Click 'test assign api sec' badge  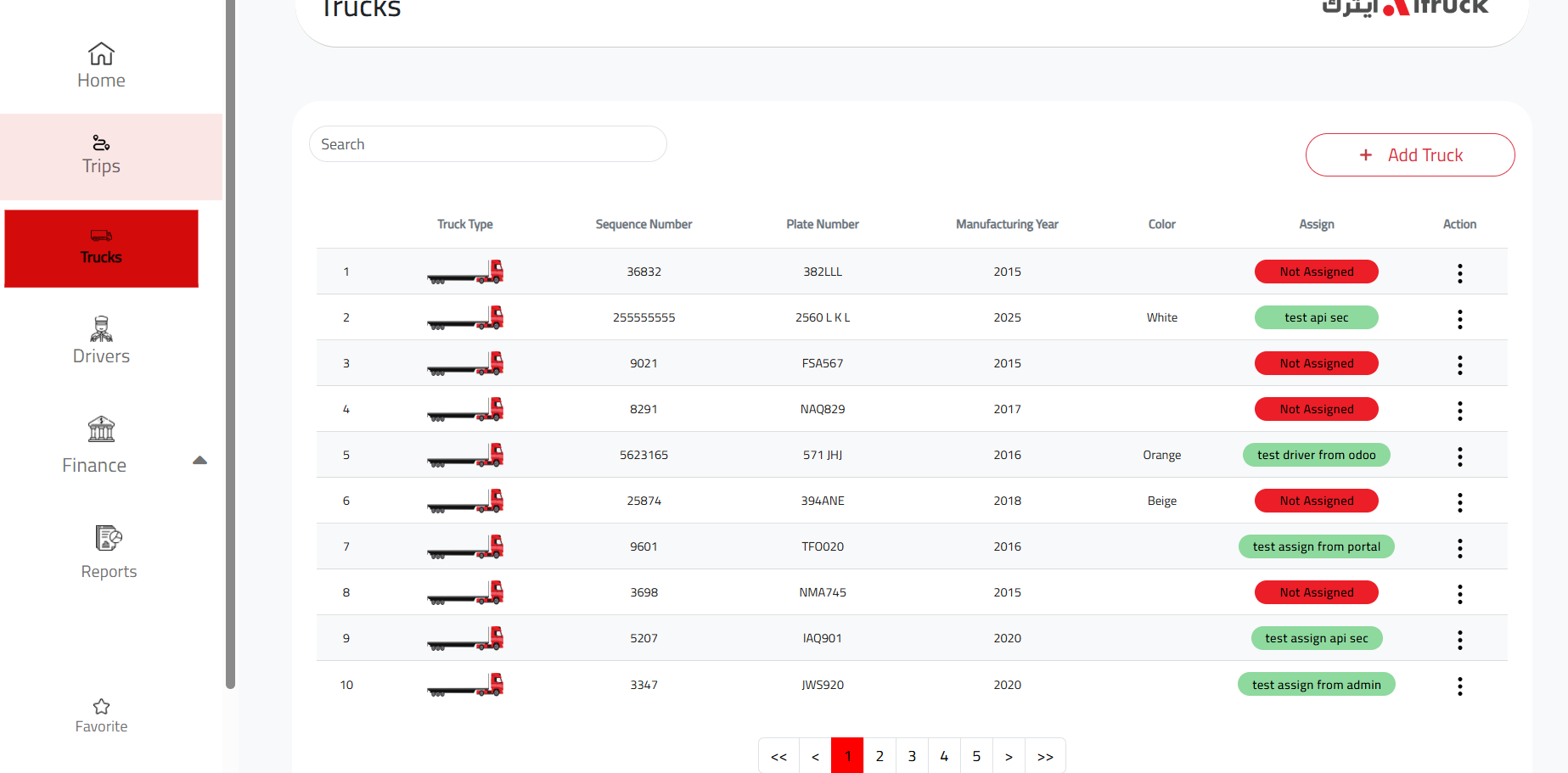click(x=1316, y=638)
